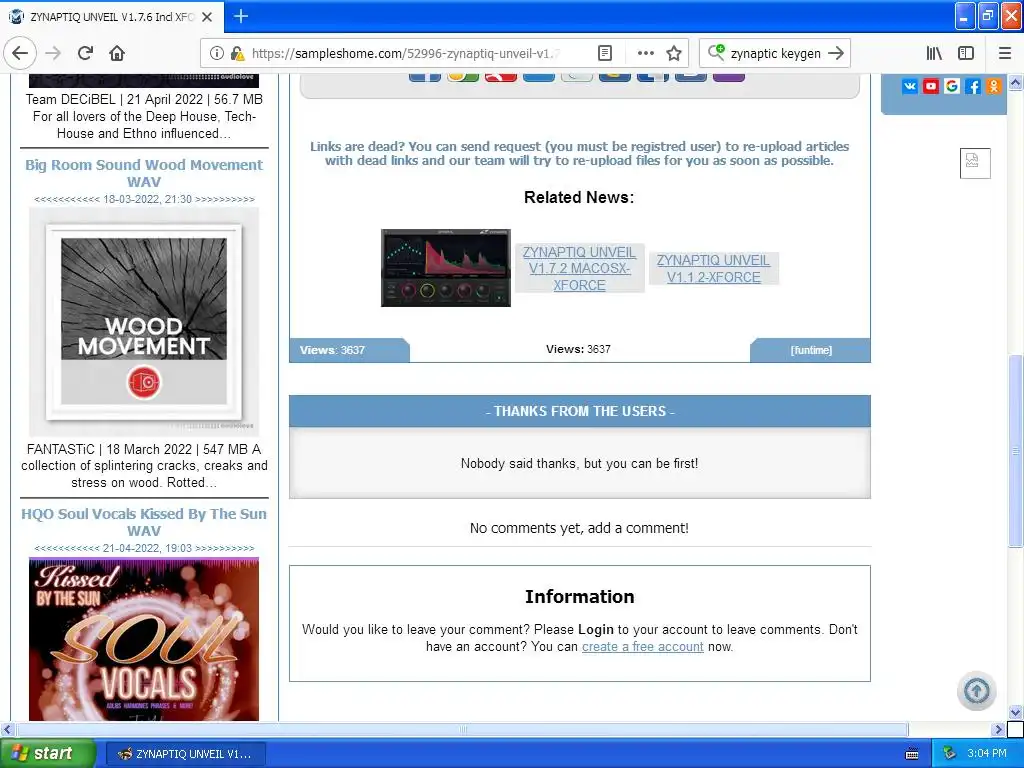Viewport: 1024px width, 768px height.
Task: Open the Wood Movement cover image
Action: click(x=144, y=321)
